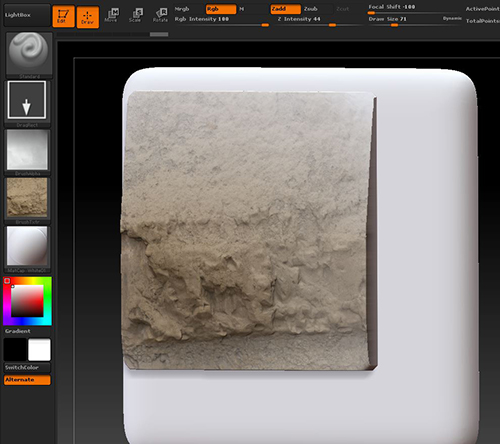500x444 pixels.
Task: Click the SwitchColor button
Action: coord(27,368)
